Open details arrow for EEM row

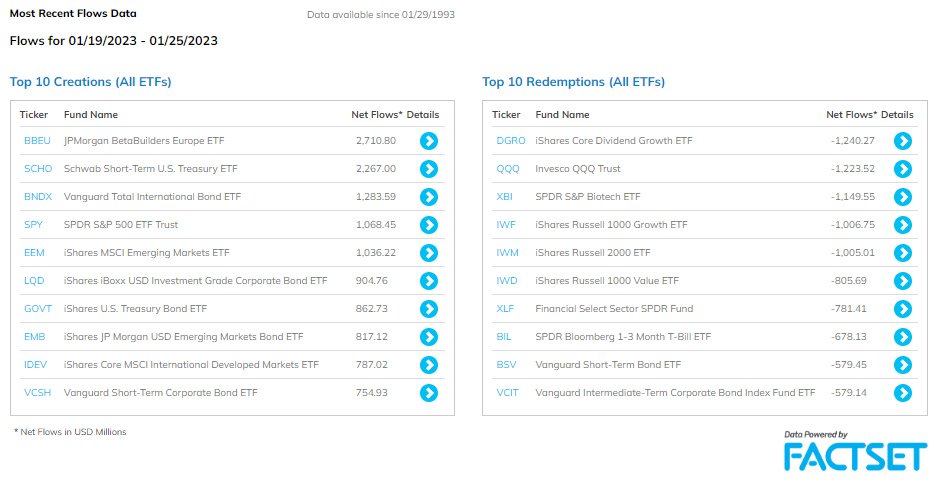(x=429, y=253)
